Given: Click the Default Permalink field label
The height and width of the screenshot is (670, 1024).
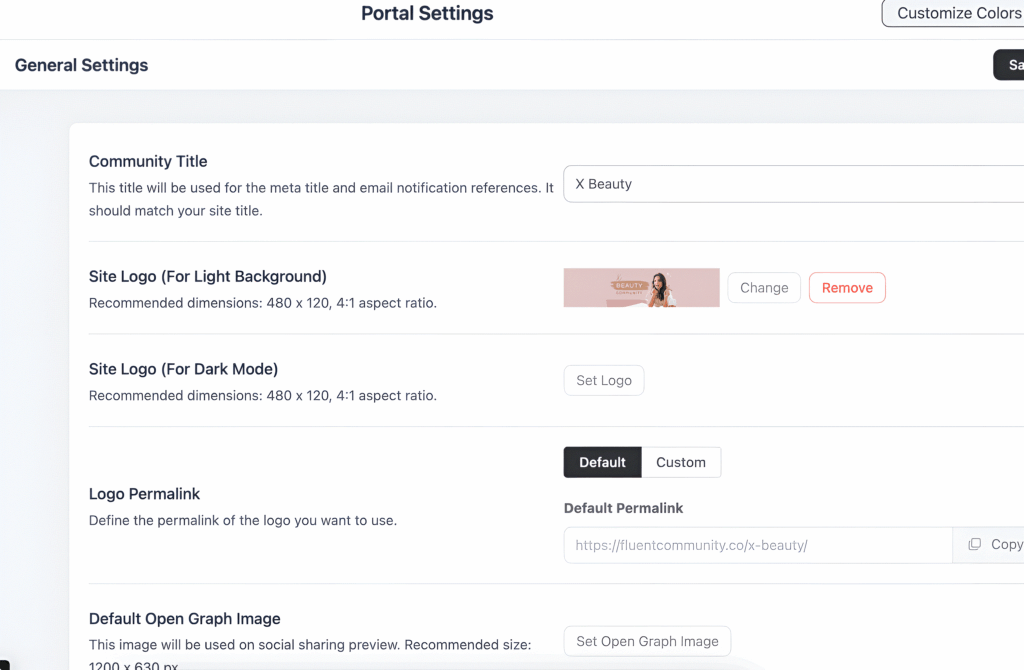Looking at the screenshot, I should point(623,508).
